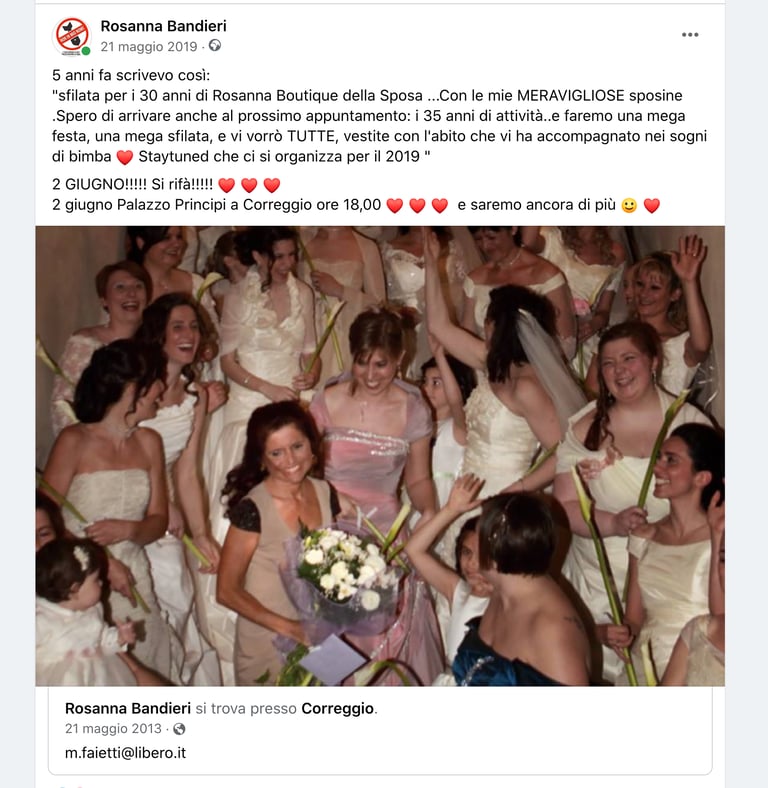
Task: Click the yellow smiley emoji after 'di più'
Action: click(x=629, y=206)
